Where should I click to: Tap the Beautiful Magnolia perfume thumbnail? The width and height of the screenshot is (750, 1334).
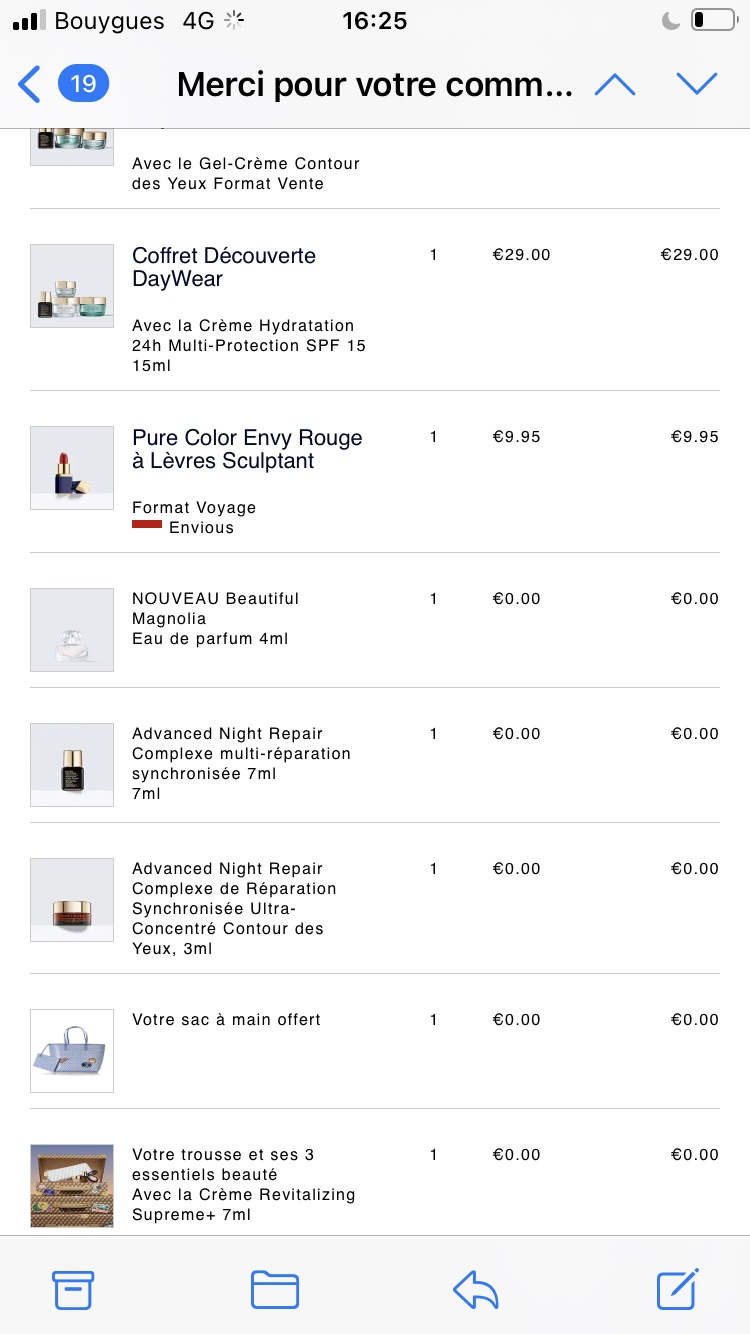pos(72,629)
